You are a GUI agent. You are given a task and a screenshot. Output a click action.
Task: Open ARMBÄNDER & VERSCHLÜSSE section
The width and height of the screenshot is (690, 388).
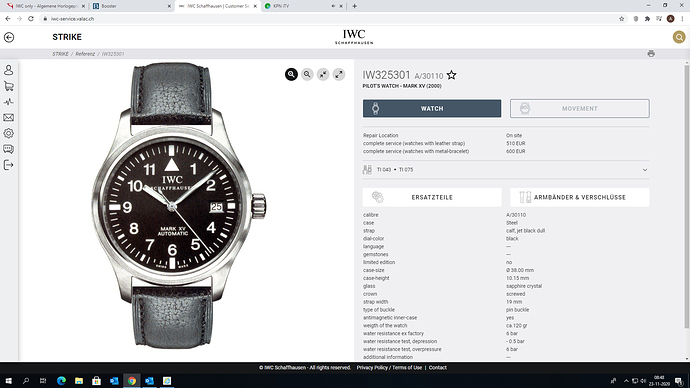[580, 198]
